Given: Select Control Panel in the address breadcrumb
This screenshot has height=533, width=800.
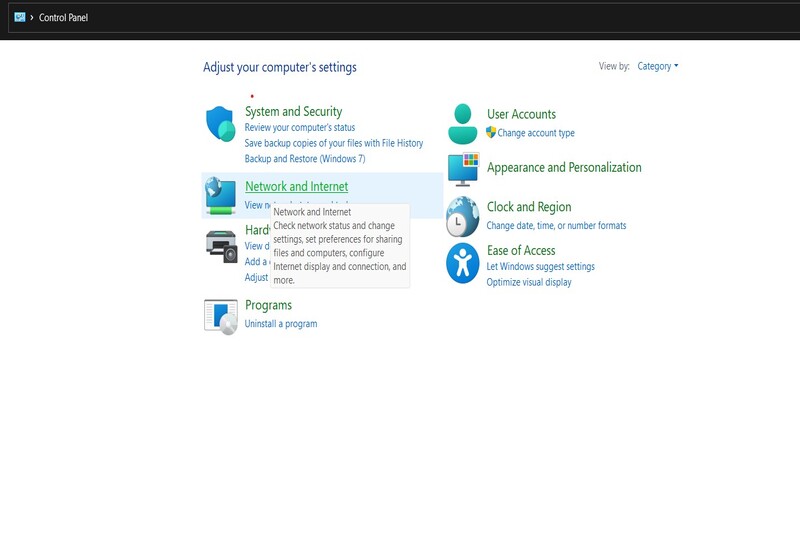Looking at the screenshot, I should point(63,17).
